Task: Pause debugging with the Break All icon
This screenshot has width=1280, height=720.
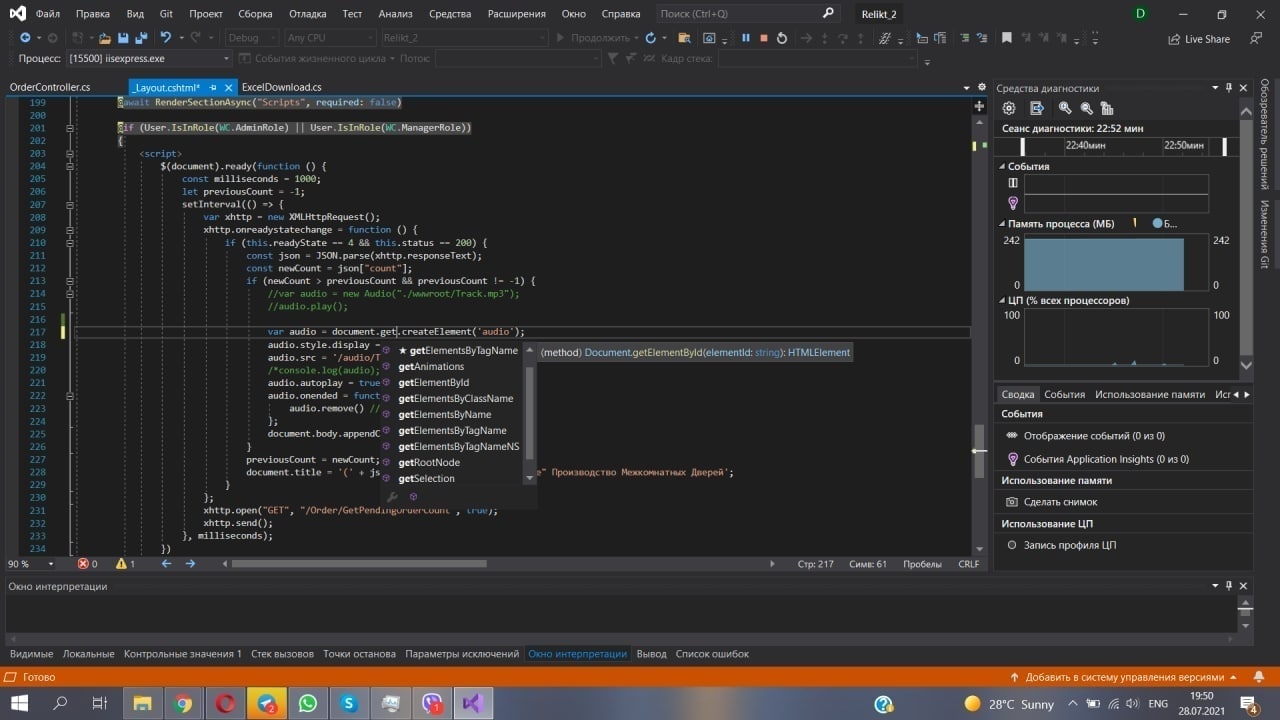Action: click(745, 38)
